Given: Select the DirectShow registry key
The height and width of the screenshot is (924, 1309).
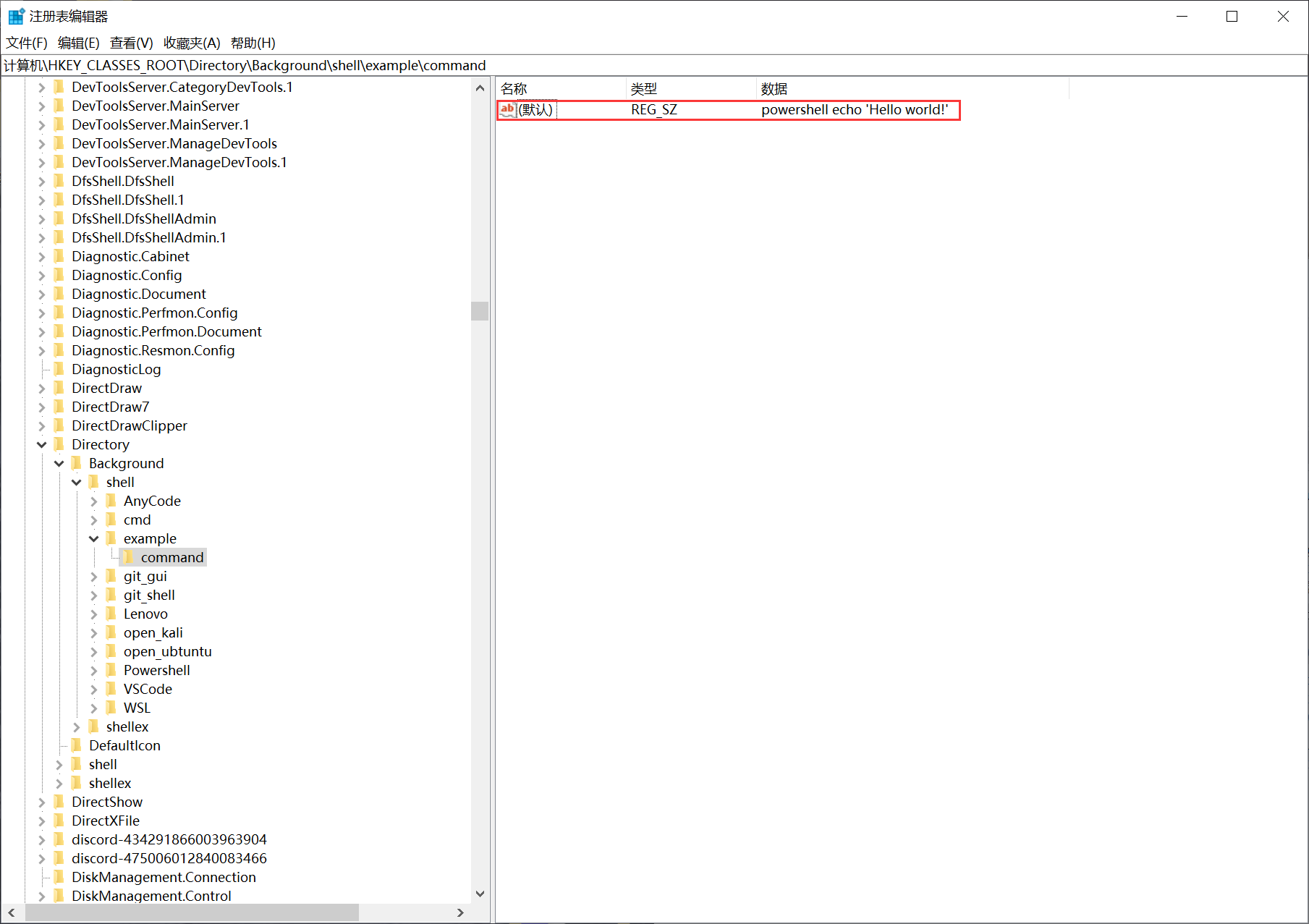Looking at the screenshot, I should pyautogui.click(x=107, y=802).
